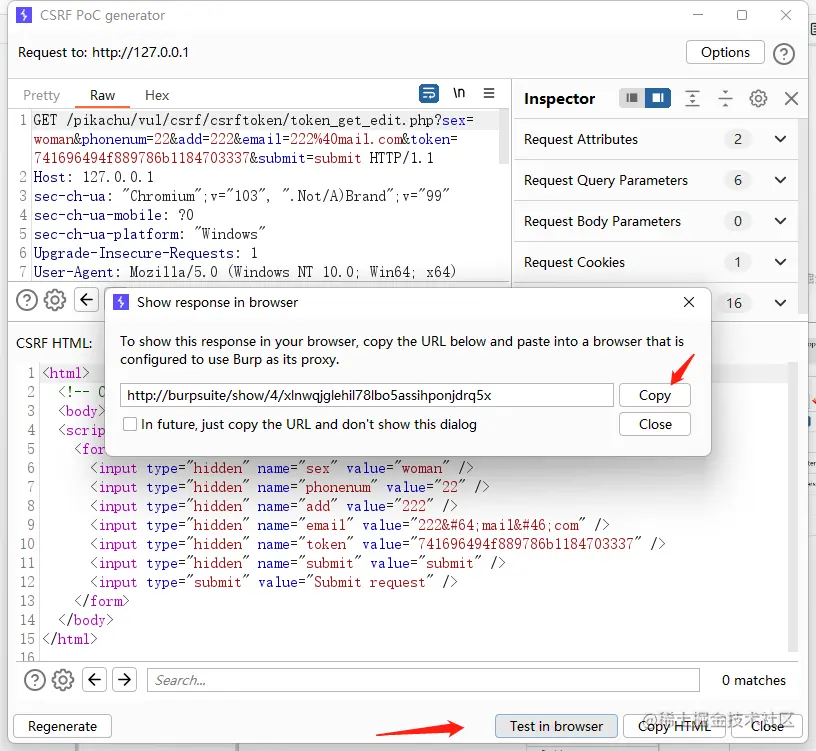Click the Submit request input line
The image size is (816, 751).
[x=274, y=582]
